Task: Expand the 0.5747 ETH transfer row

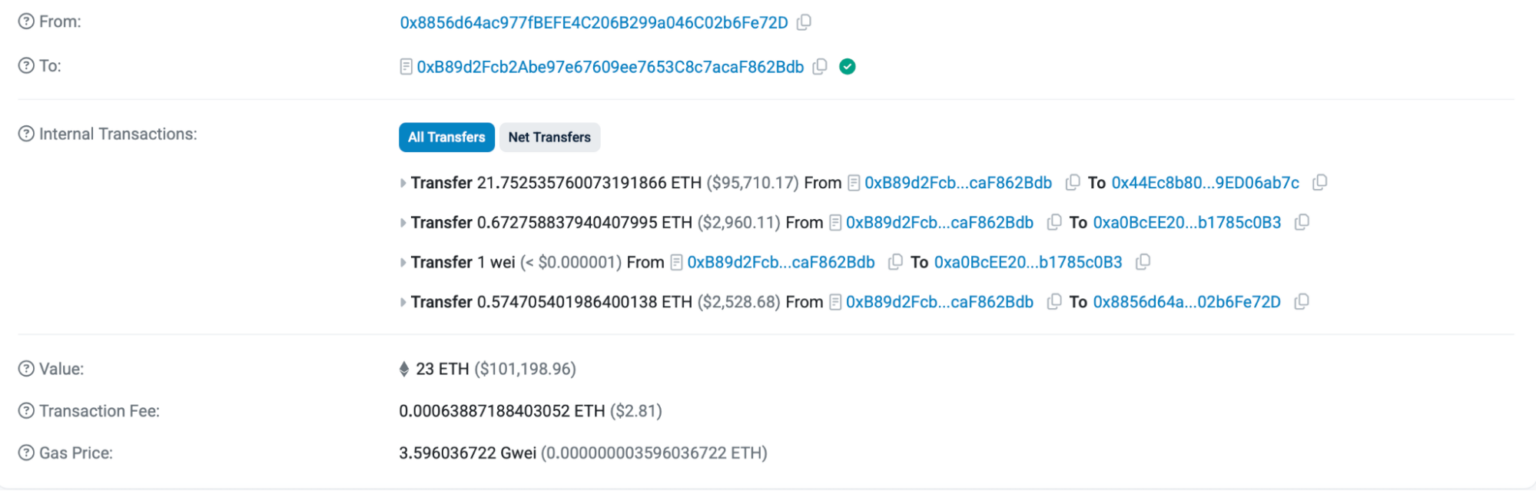Action: tap(403, 302)
